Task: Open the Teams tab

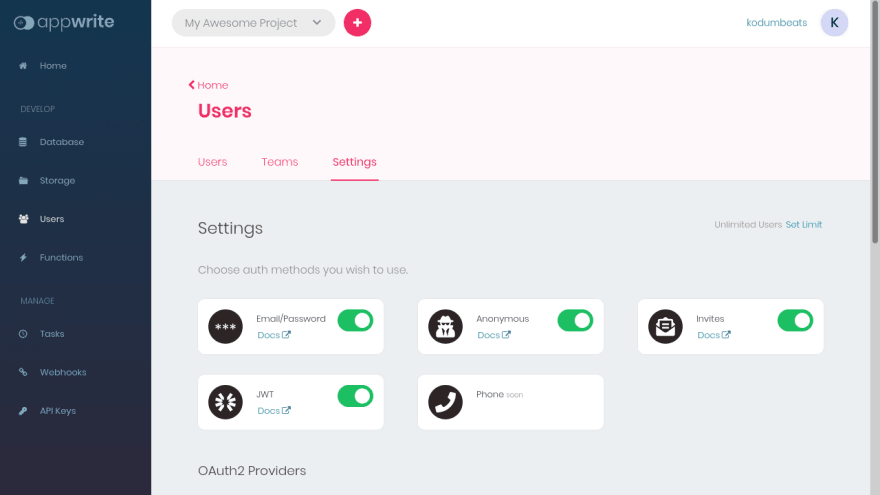Action: click(x=279, y=162)
